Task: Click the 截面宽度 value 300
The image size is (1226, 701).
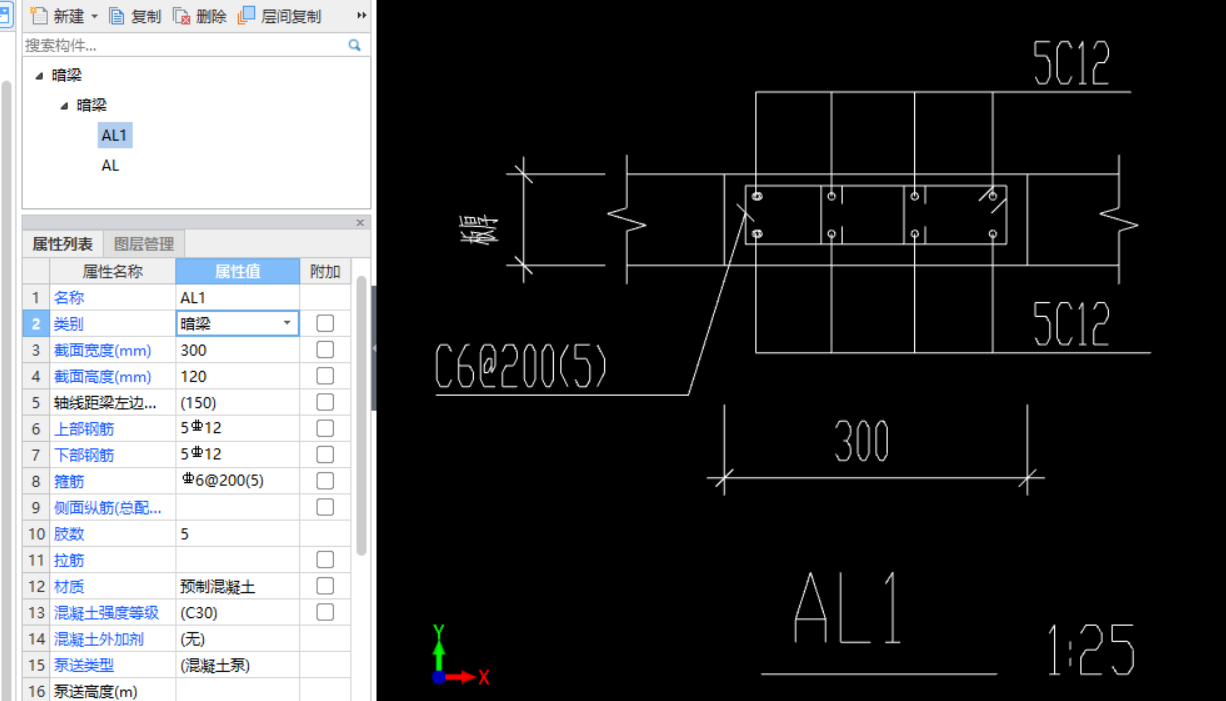Action: coord(237,349)
